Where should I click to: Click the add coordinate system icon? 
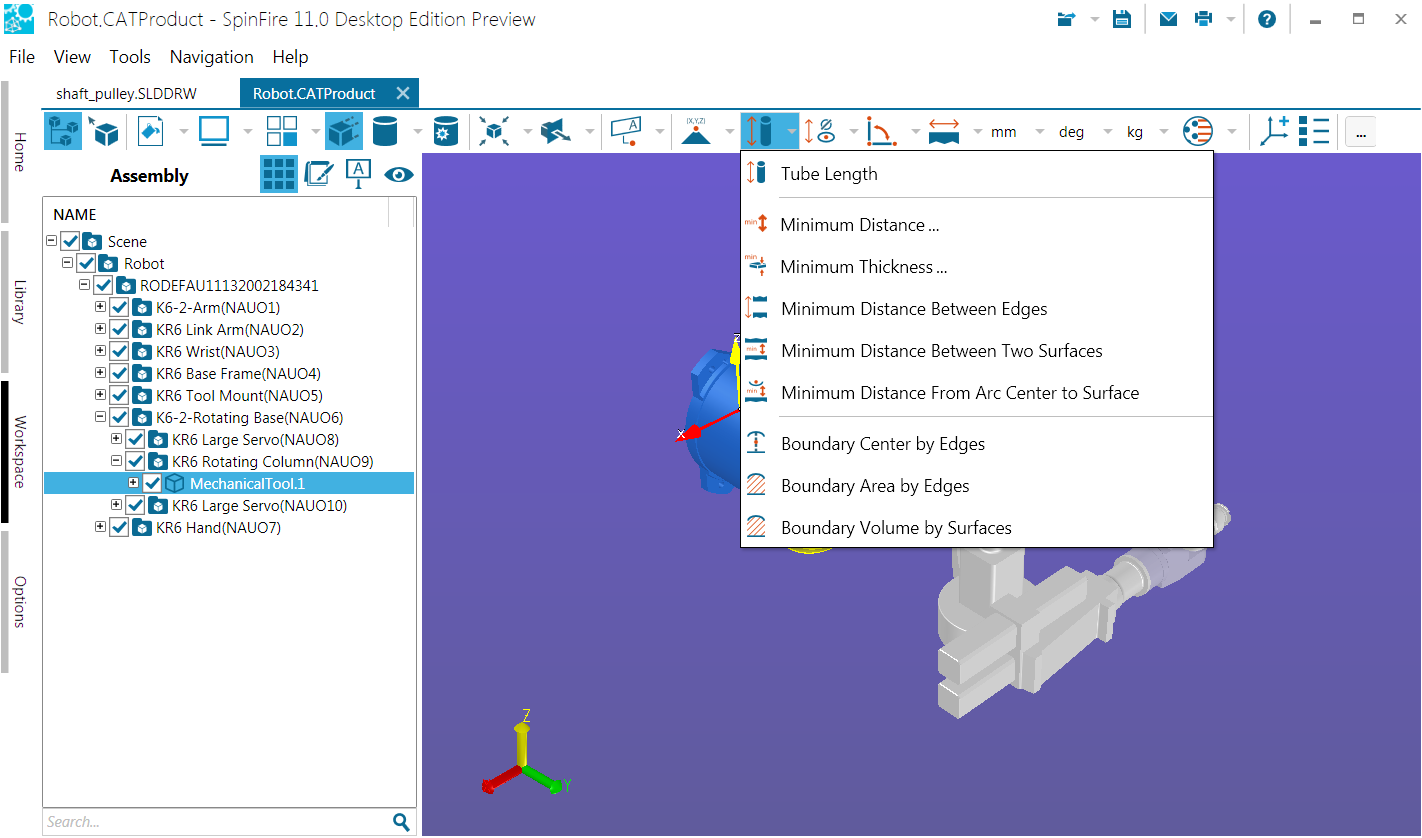pyautogui.click(x=1274, y=131)
